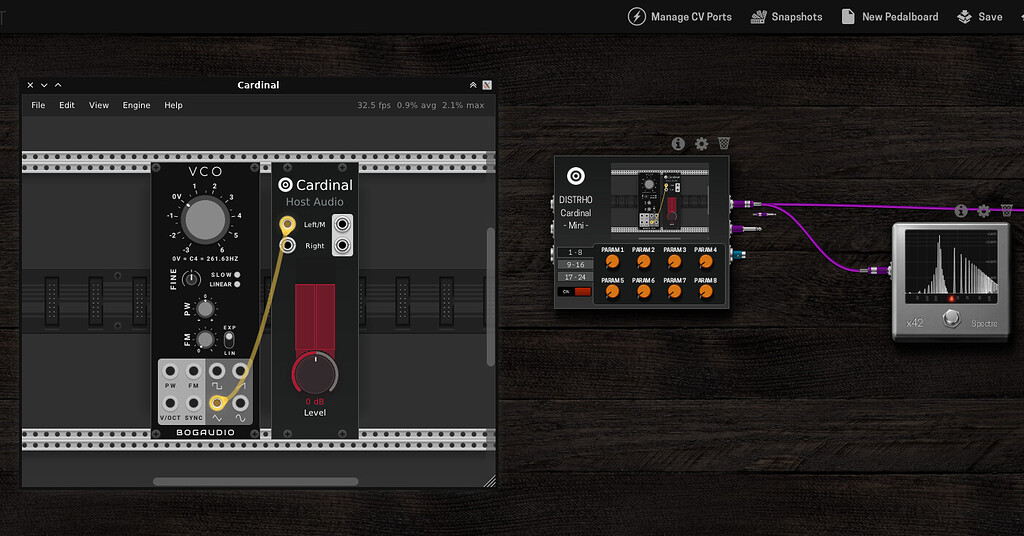Roll up the Cardinal window with double-chevron icon

(x=473, y=85)
